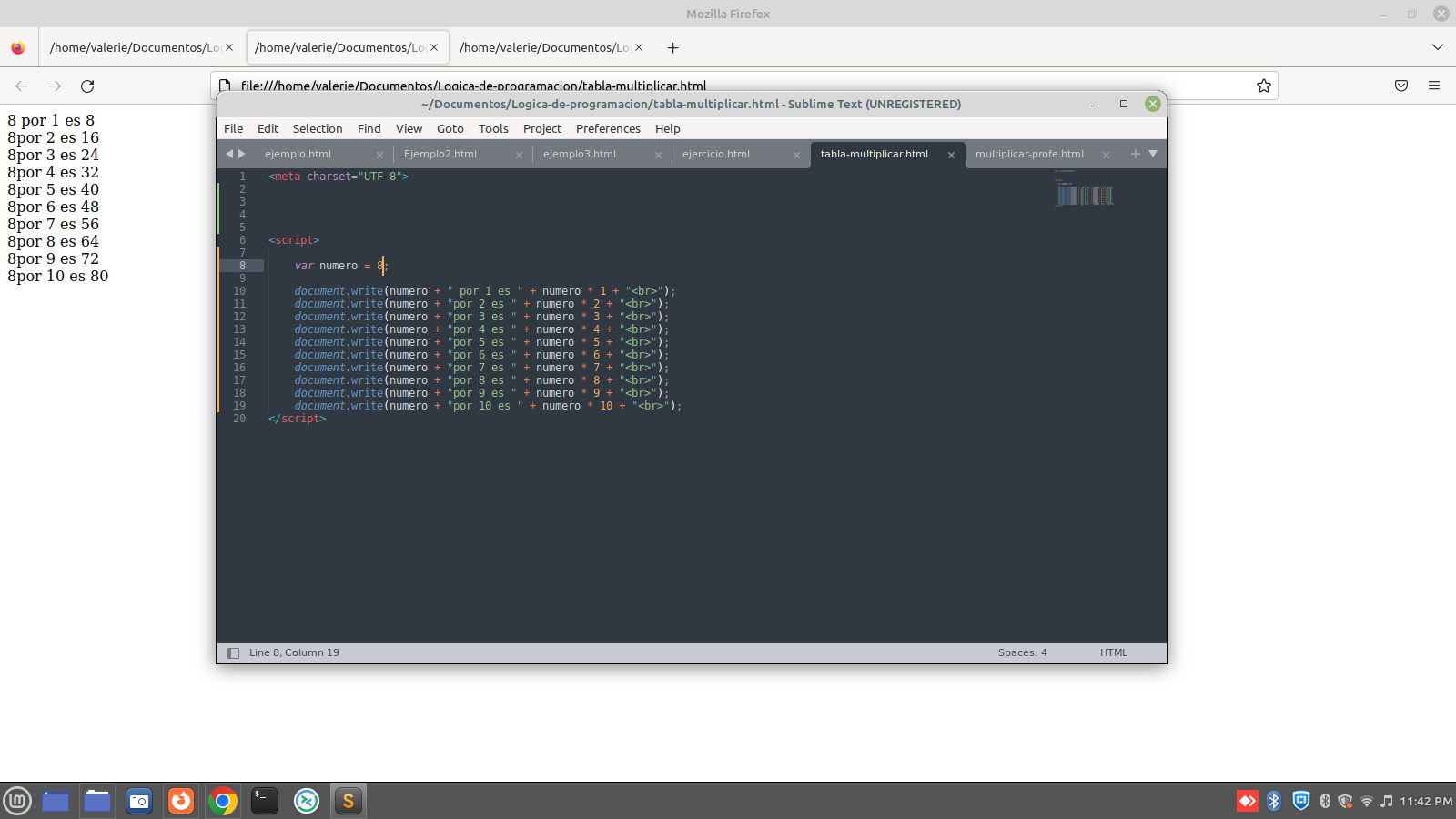Toggle the Sublime side bar icon

[x=233, y=652]
